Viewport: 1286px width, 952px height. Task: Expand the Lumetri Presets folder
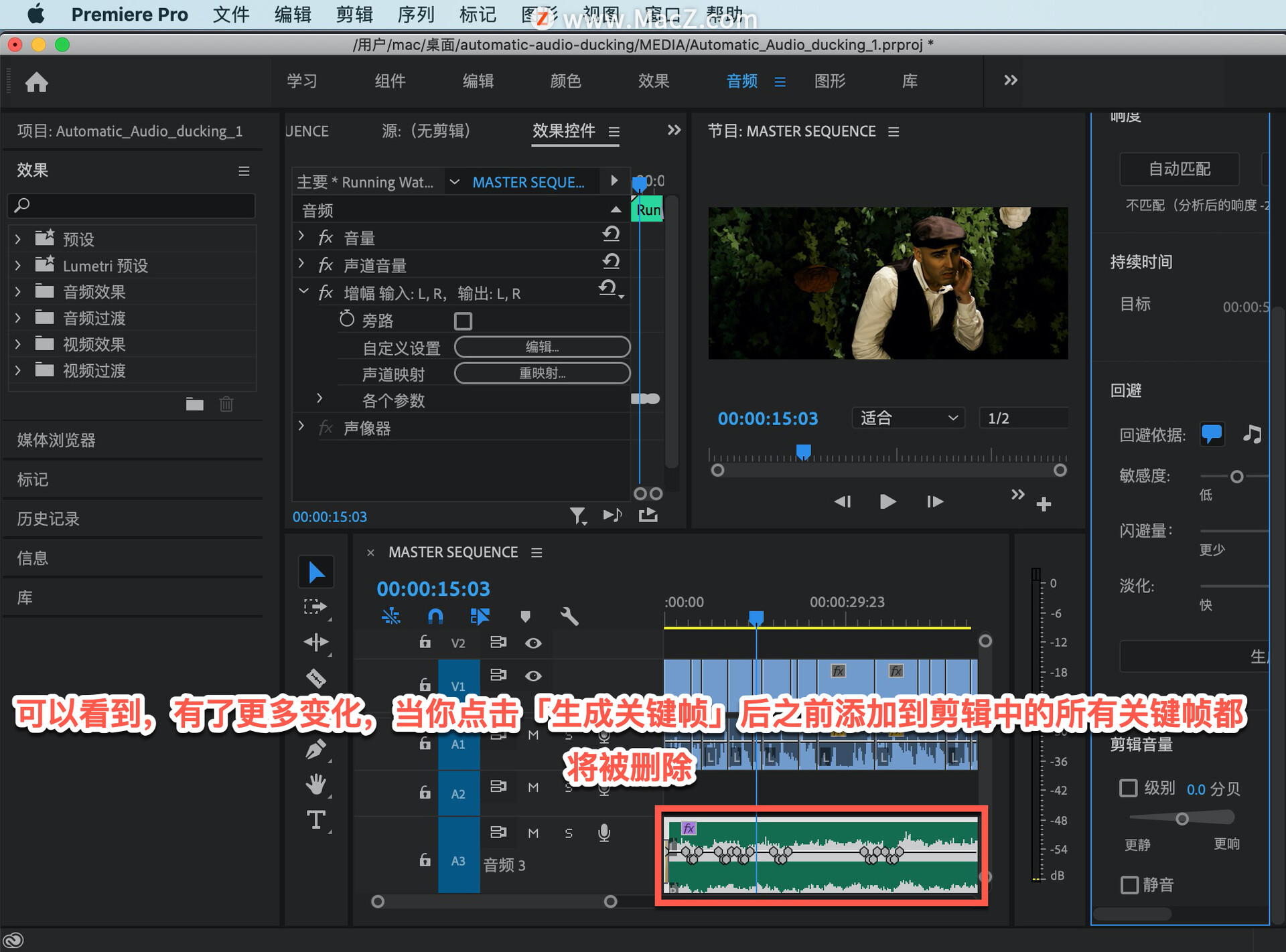(x=18, y=265)
